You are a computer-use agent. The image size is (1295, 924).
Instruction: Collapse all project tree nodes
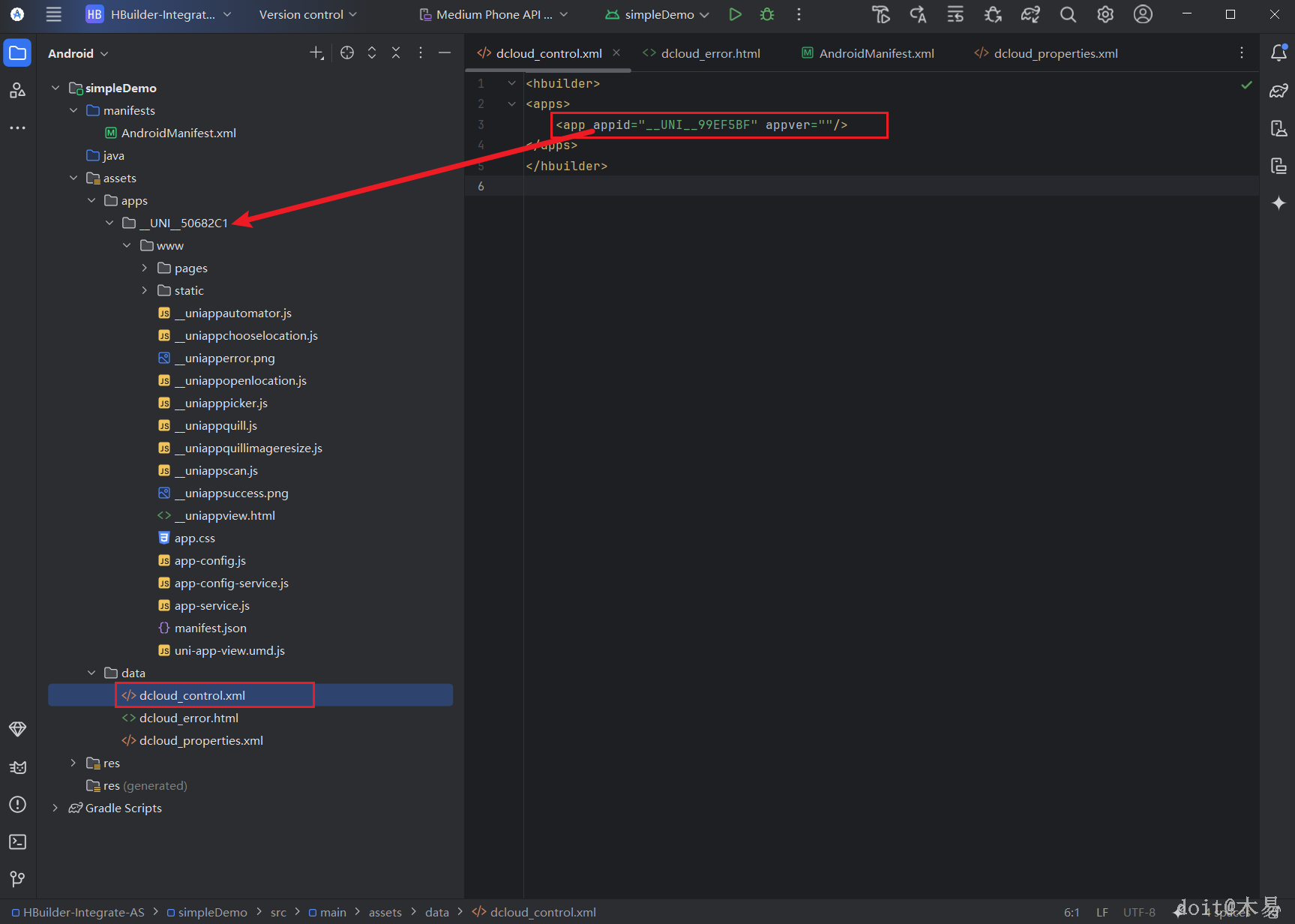coord(396,52)
